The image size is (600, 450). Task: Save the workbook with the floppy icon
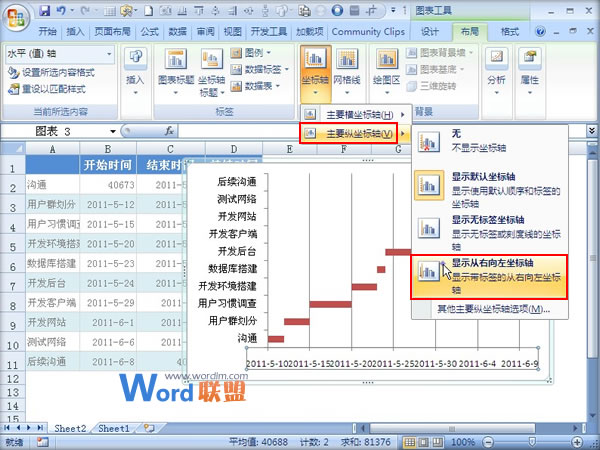coord(45,11)
